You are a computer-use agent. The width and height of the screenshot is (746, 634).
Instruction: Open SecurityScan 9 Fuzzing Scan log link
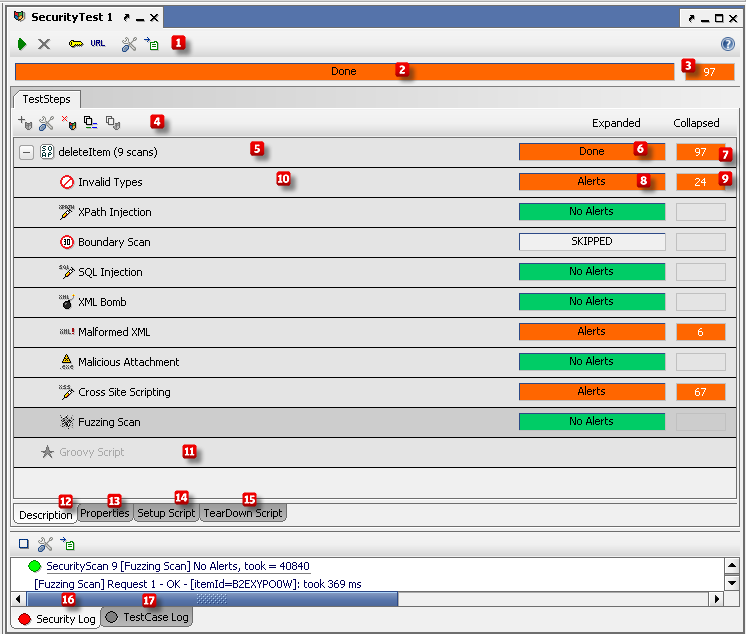pos(177,566)
